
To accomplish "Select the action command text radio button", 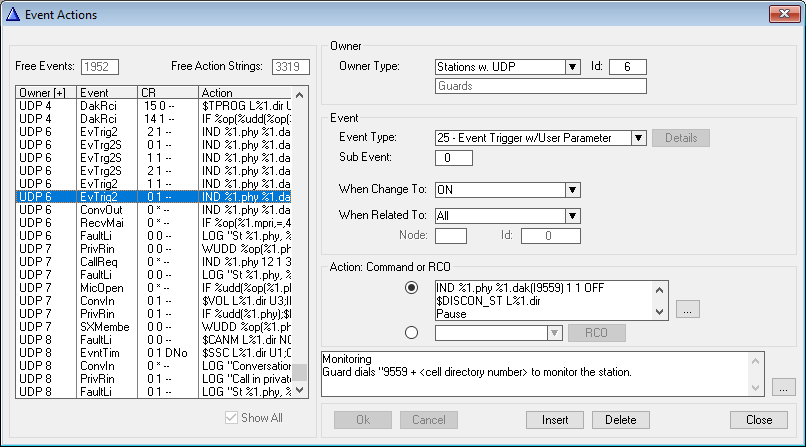I will [410, 288].
